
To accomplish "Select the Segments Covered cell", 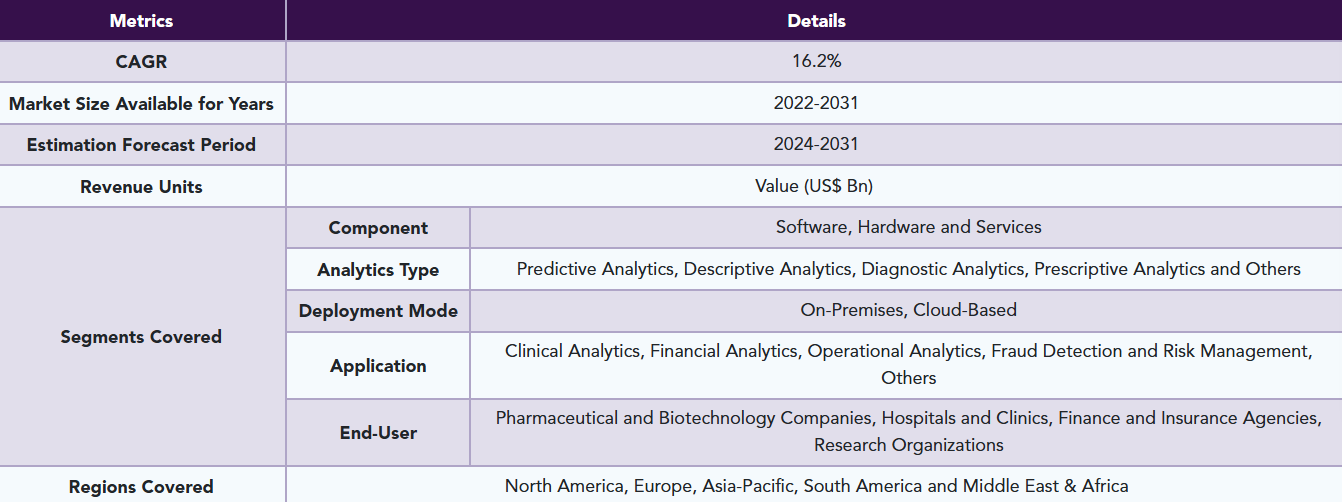I will (x=141, y=337).
